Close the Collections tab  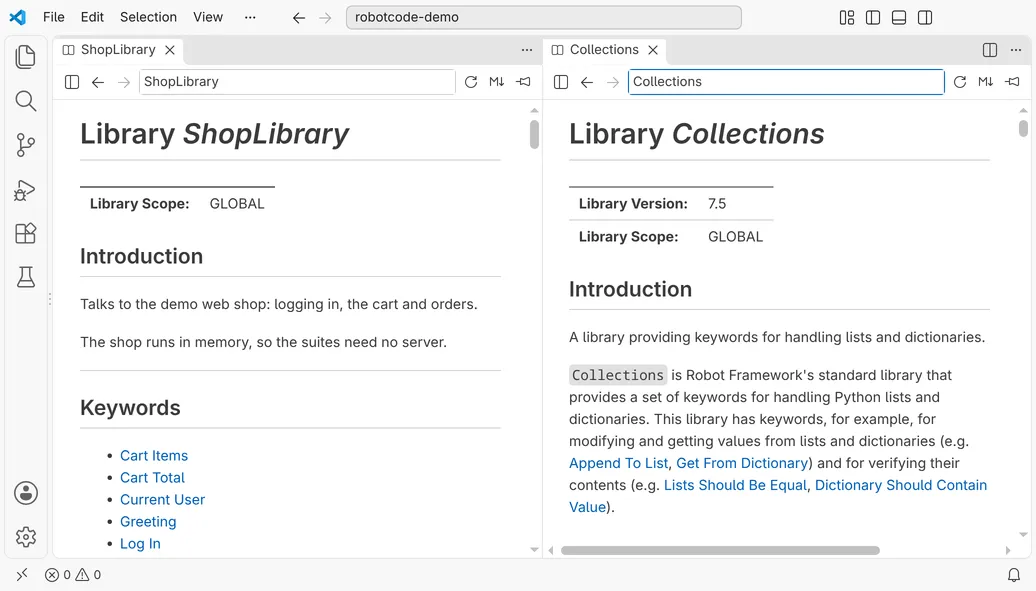point(653,50)
